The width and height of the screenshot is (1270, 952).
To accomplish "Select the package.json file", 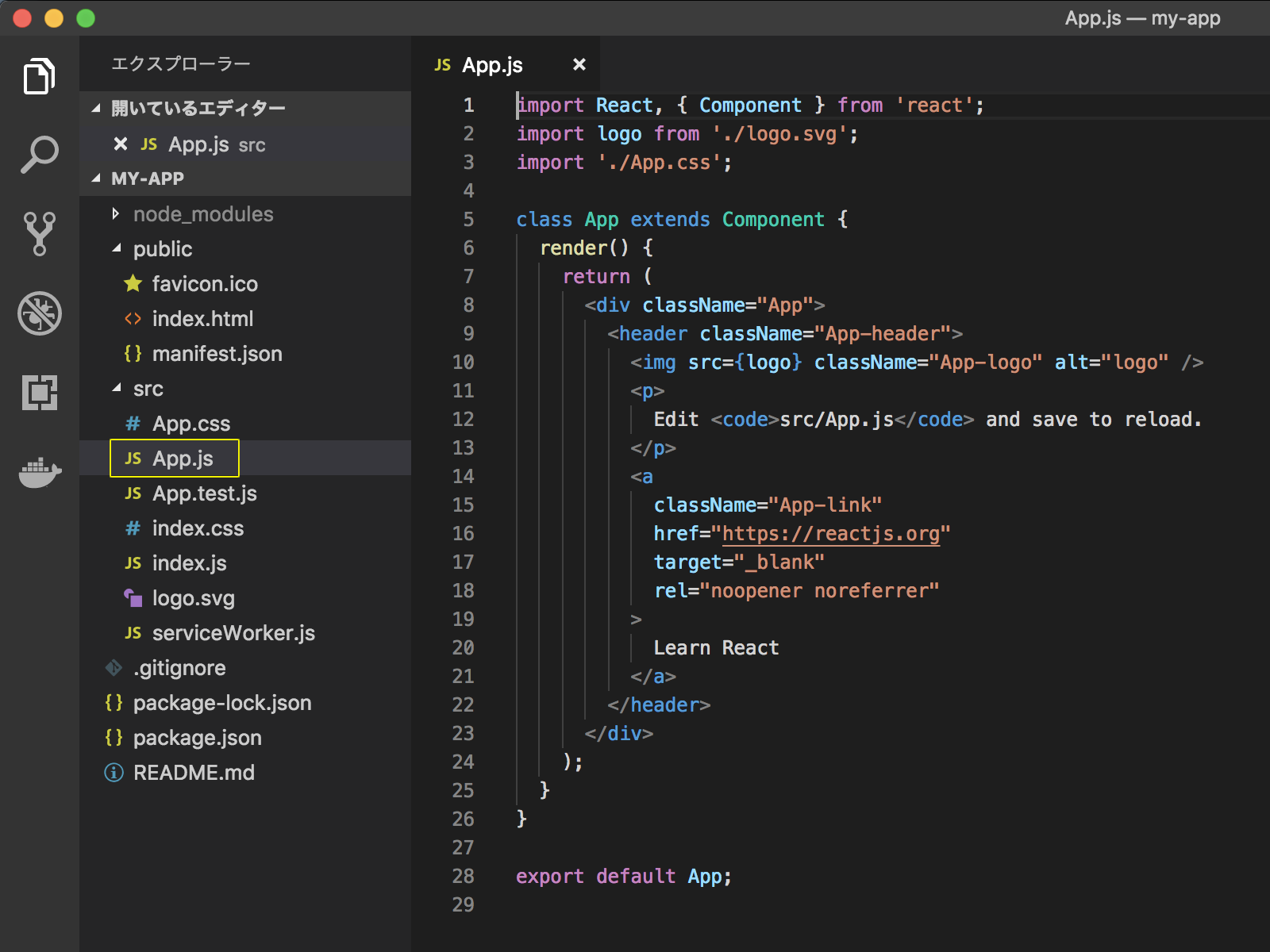I will click(x=197, y=738).
